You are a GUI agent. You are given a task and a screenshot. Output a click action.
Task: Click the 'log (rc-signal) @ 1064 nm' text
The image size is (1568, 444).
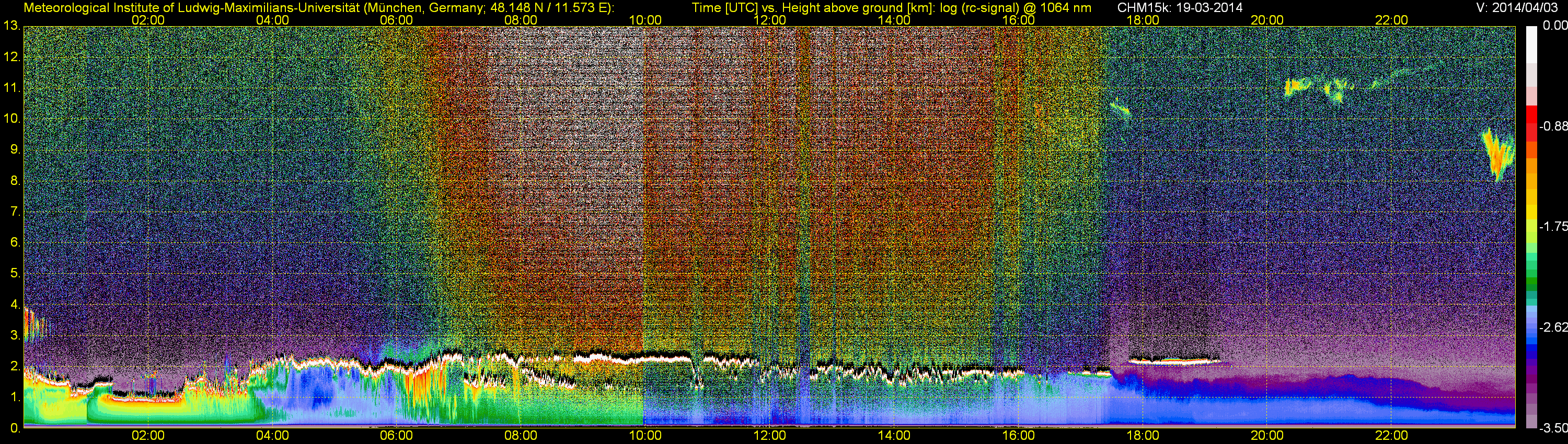[1016, 7]
